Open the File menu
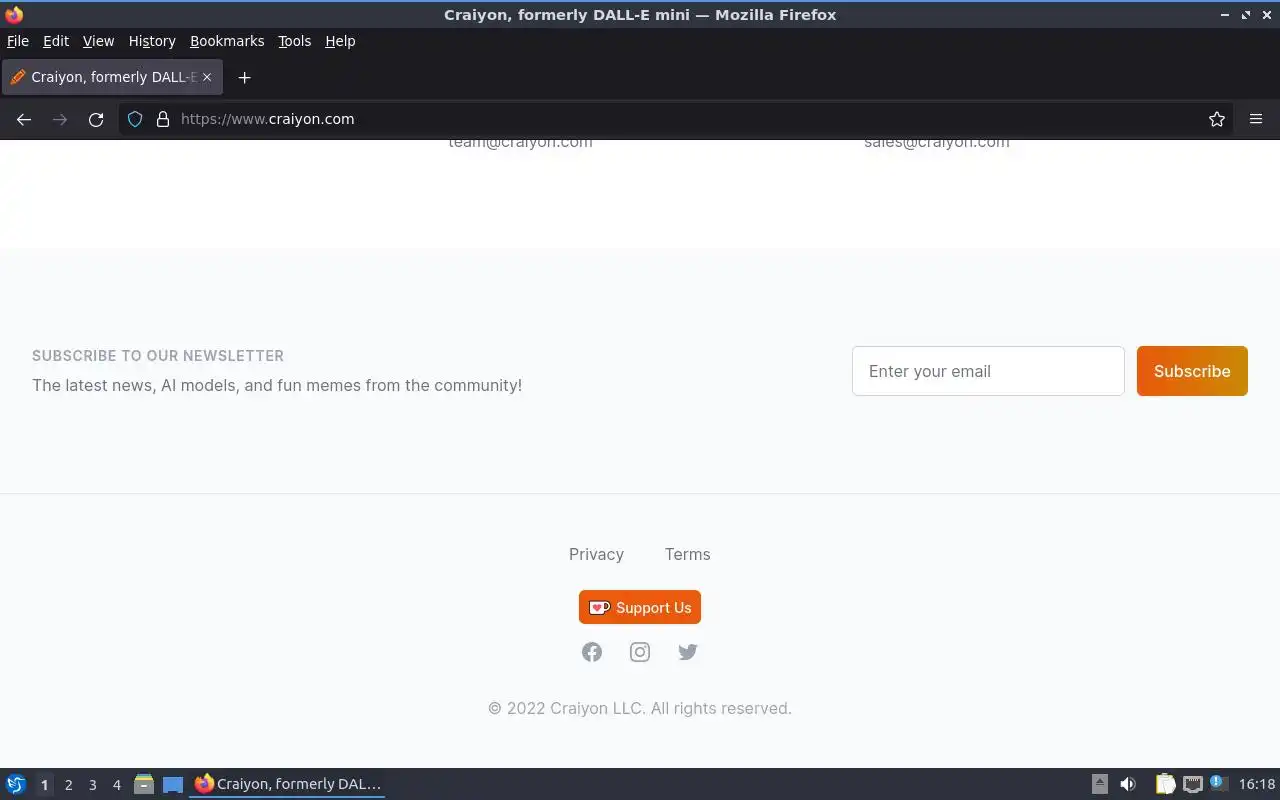This screenshot has width=1280, height=800. point(18,41)
